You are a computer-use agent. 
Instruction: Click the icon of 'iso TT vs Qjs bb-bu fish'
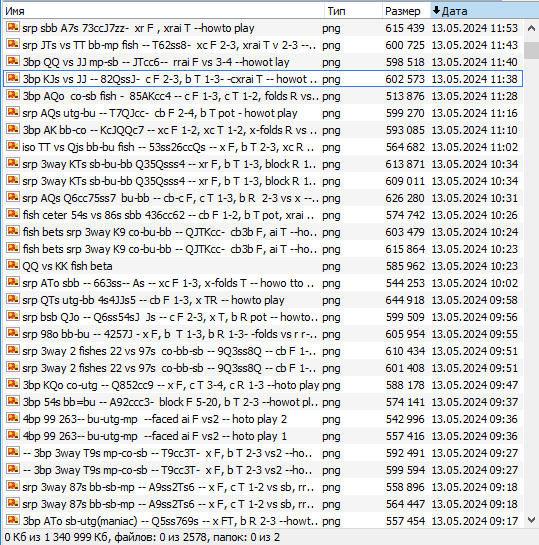pos(13,146)
